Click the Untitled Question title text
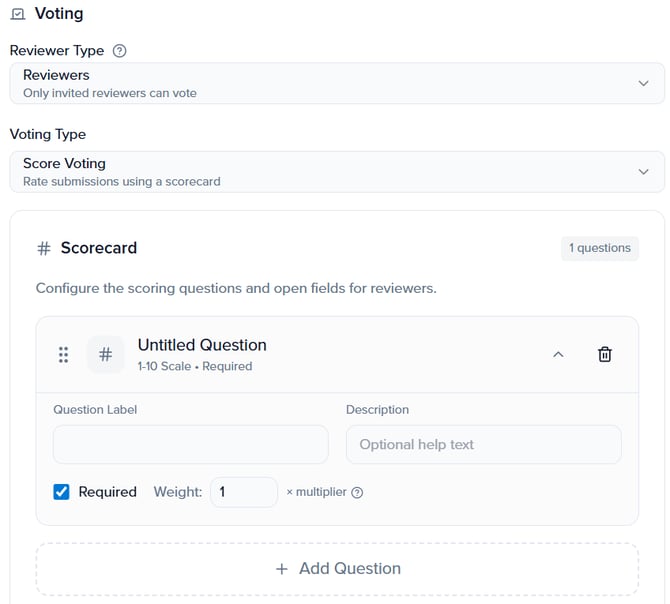Screen dimensions: 670x604 pyautogui.click(x=202, y=345)
